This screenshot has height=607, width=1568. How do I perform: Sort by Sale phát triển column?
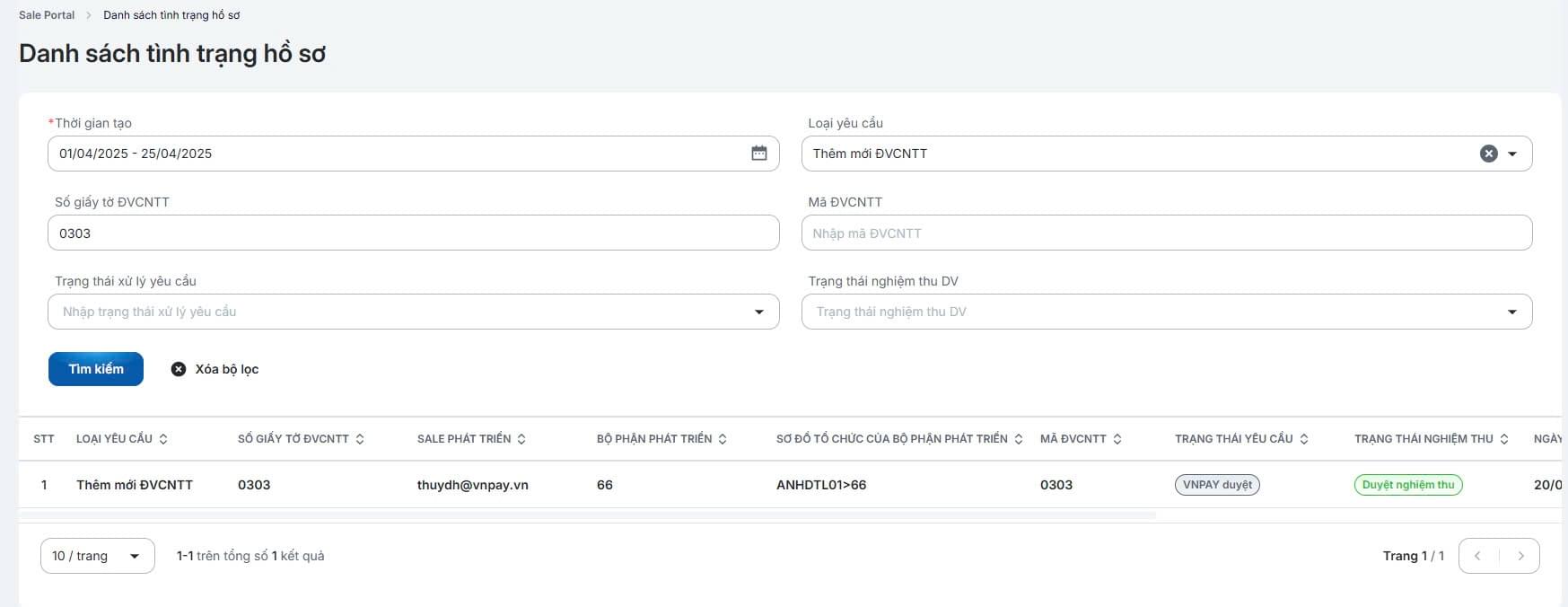tap(521, 439)
